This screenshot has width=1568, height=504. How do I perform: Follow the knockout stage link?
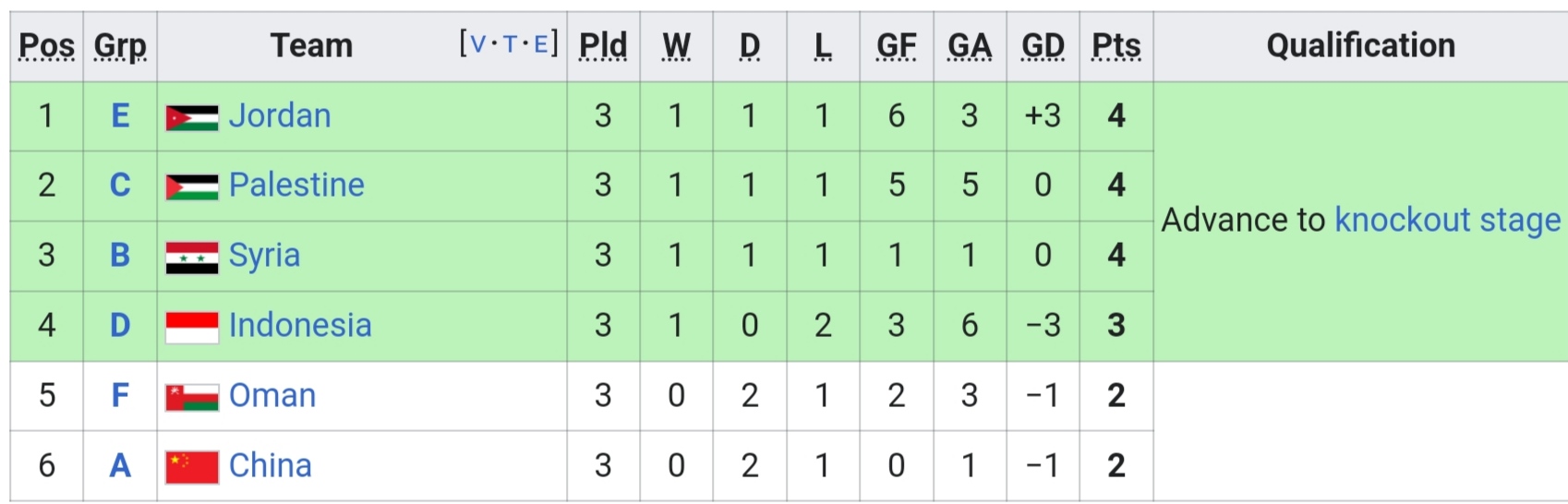[x=1448, y=221]
